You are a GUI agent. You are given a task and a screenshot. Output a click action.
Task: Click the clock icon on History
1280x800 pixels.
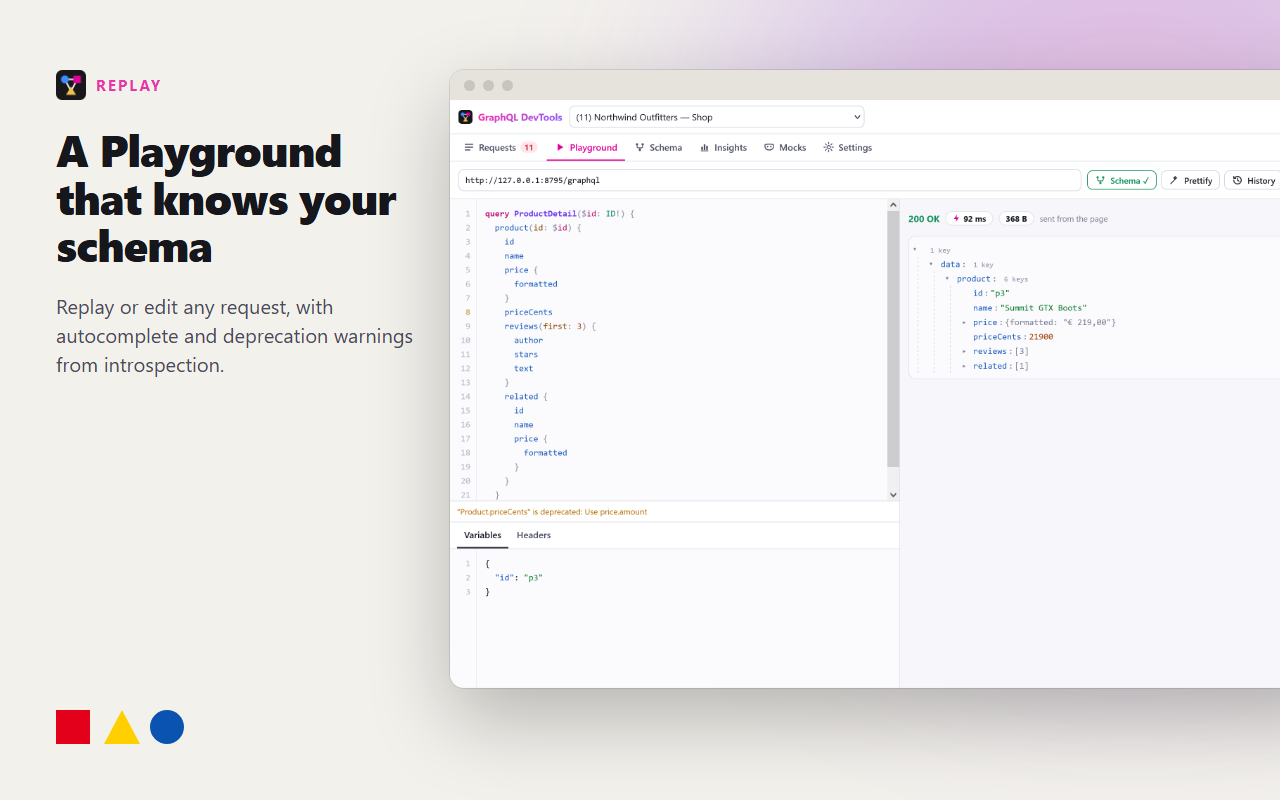coord(1237,181)
